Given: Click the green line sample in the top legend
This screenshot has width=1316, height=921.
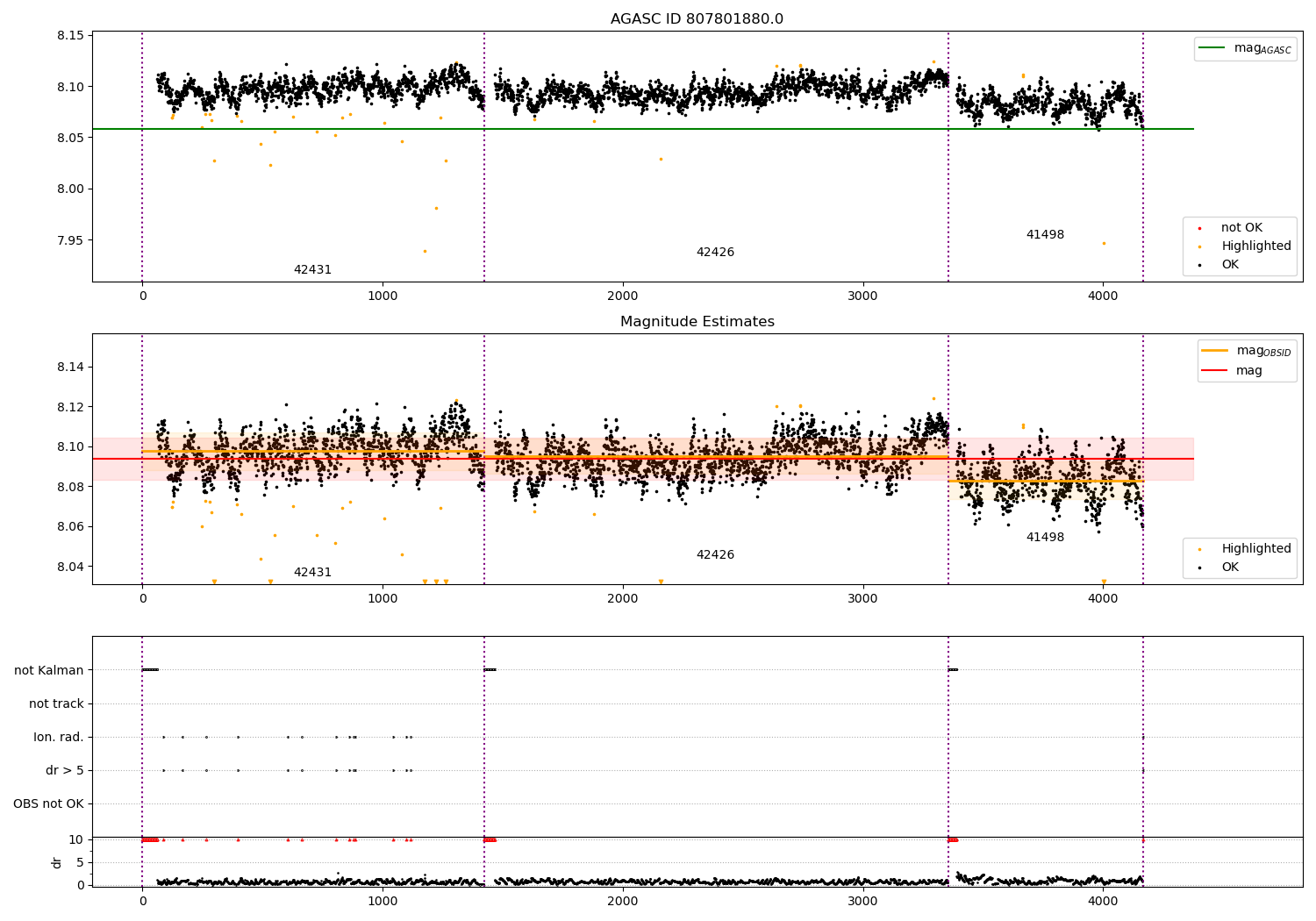Looking at the screenshot, I should click(x=1212, y=48).
